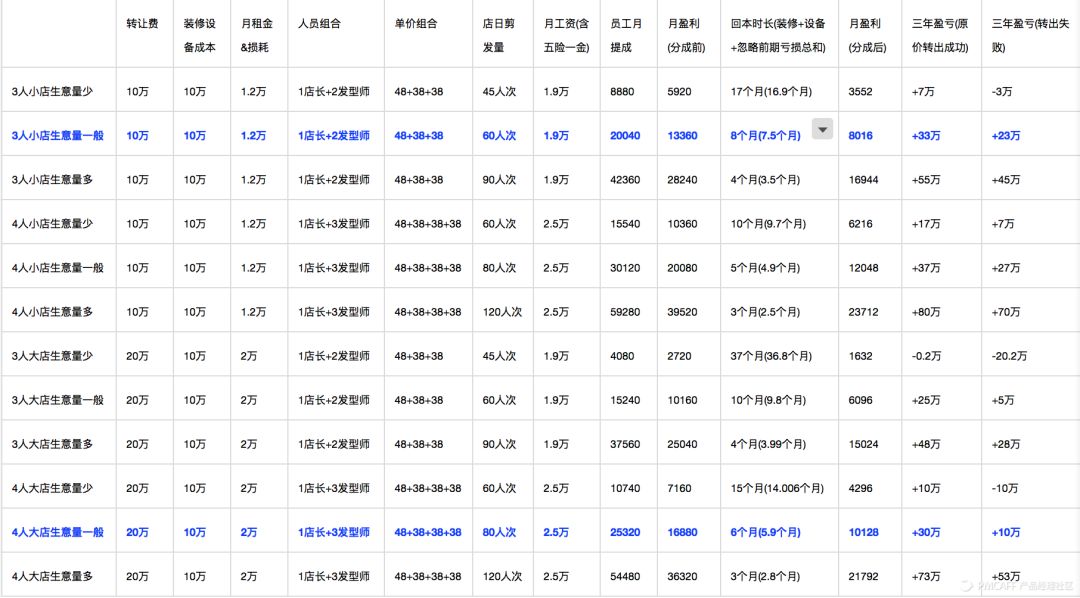
Task: Click the blue +33万 cell
Action: tap(927, 136)
